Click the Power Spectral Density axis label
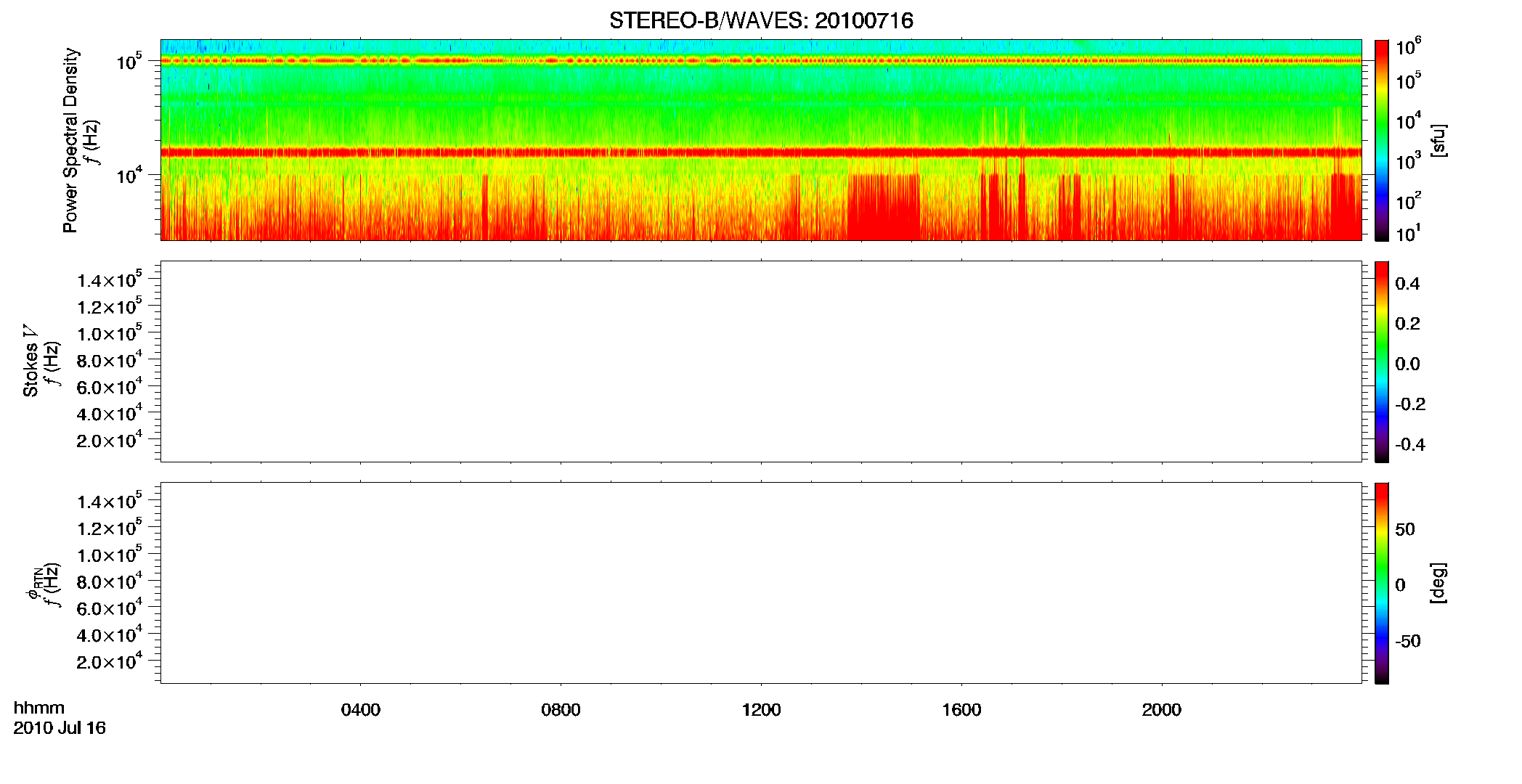Viewport: 1522px width, 784px height. click(x=70, y=140)
